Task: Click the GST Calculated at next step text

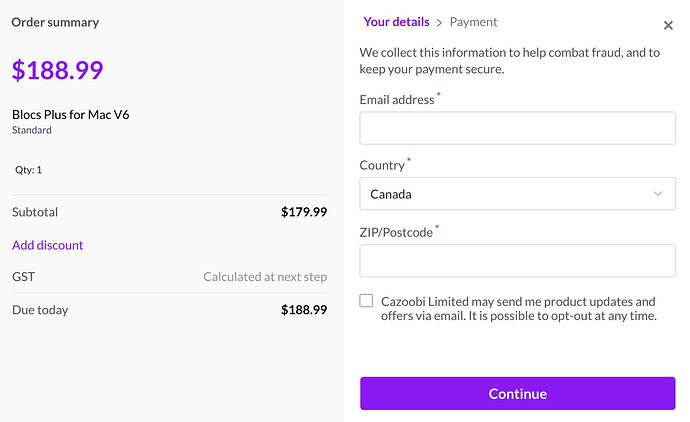Action: [x=265, y=277]
